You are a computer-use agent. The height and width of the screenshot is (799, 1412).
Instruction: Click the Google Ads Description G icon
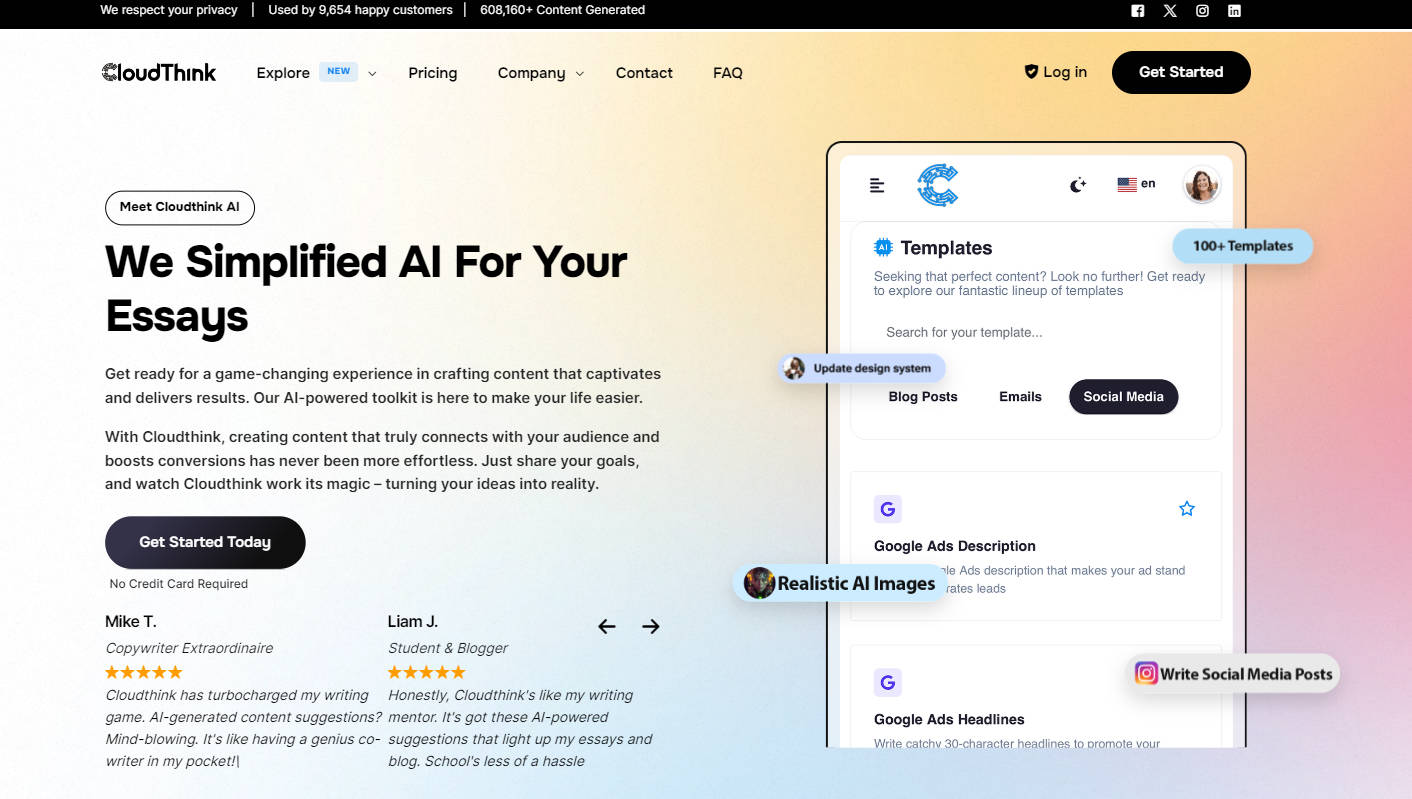coord(887,509)
